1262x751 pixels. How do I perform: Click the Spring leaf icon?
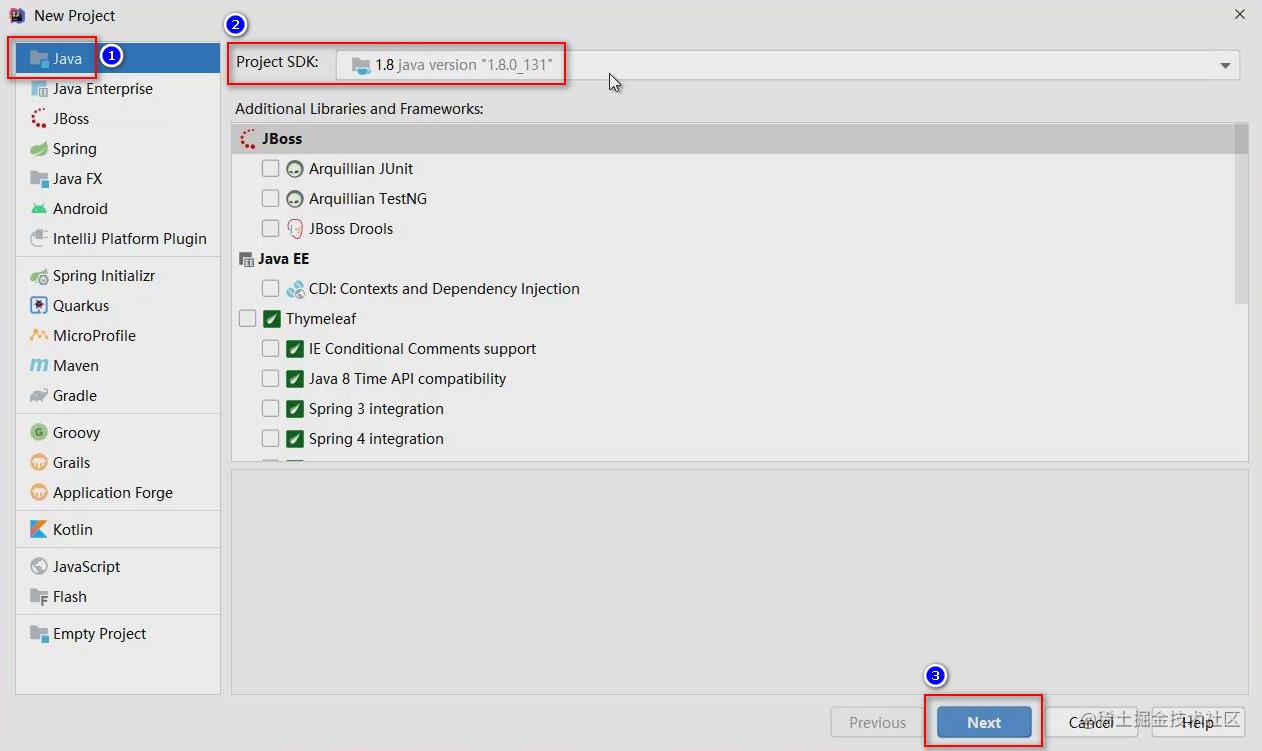click(x=39, y=149)
